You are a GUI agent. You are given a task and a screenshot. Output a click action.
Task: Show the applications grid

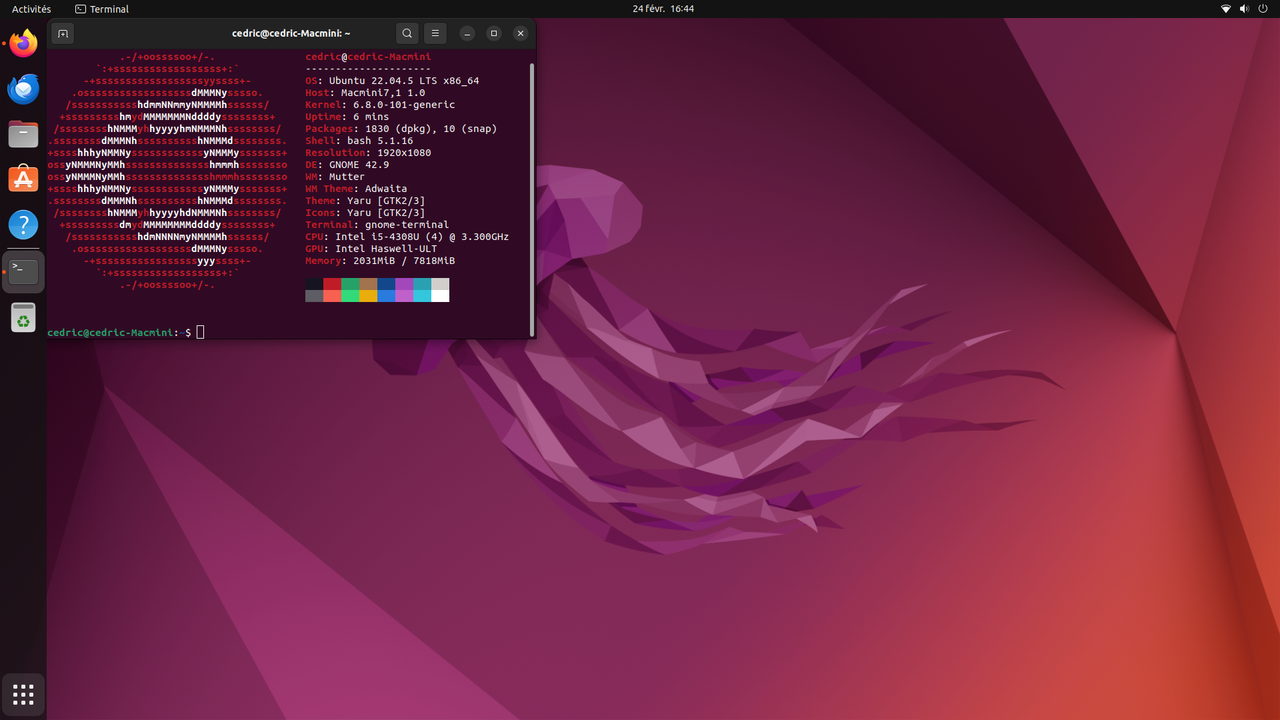pos(23,694)
